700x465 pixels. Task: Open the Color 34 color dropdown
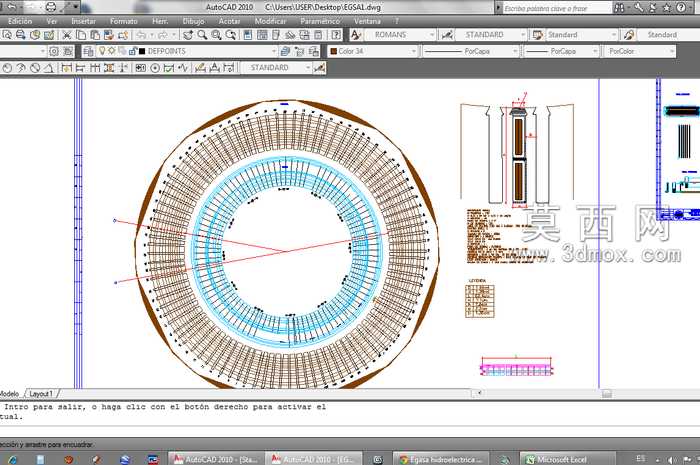pos(413,51)
